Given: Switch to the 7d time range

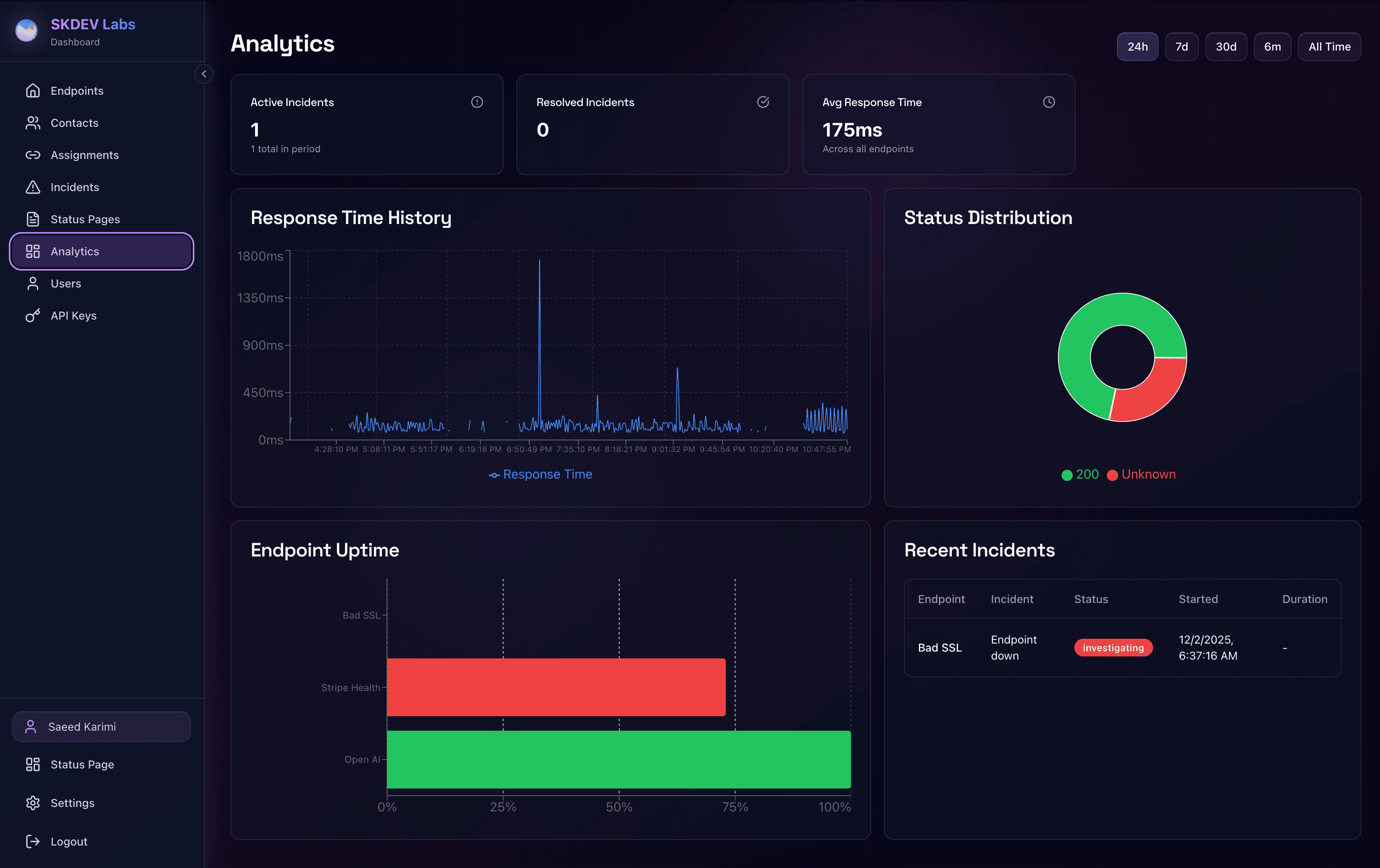Looking at the screenshot, I should (x=1182, y=47).
